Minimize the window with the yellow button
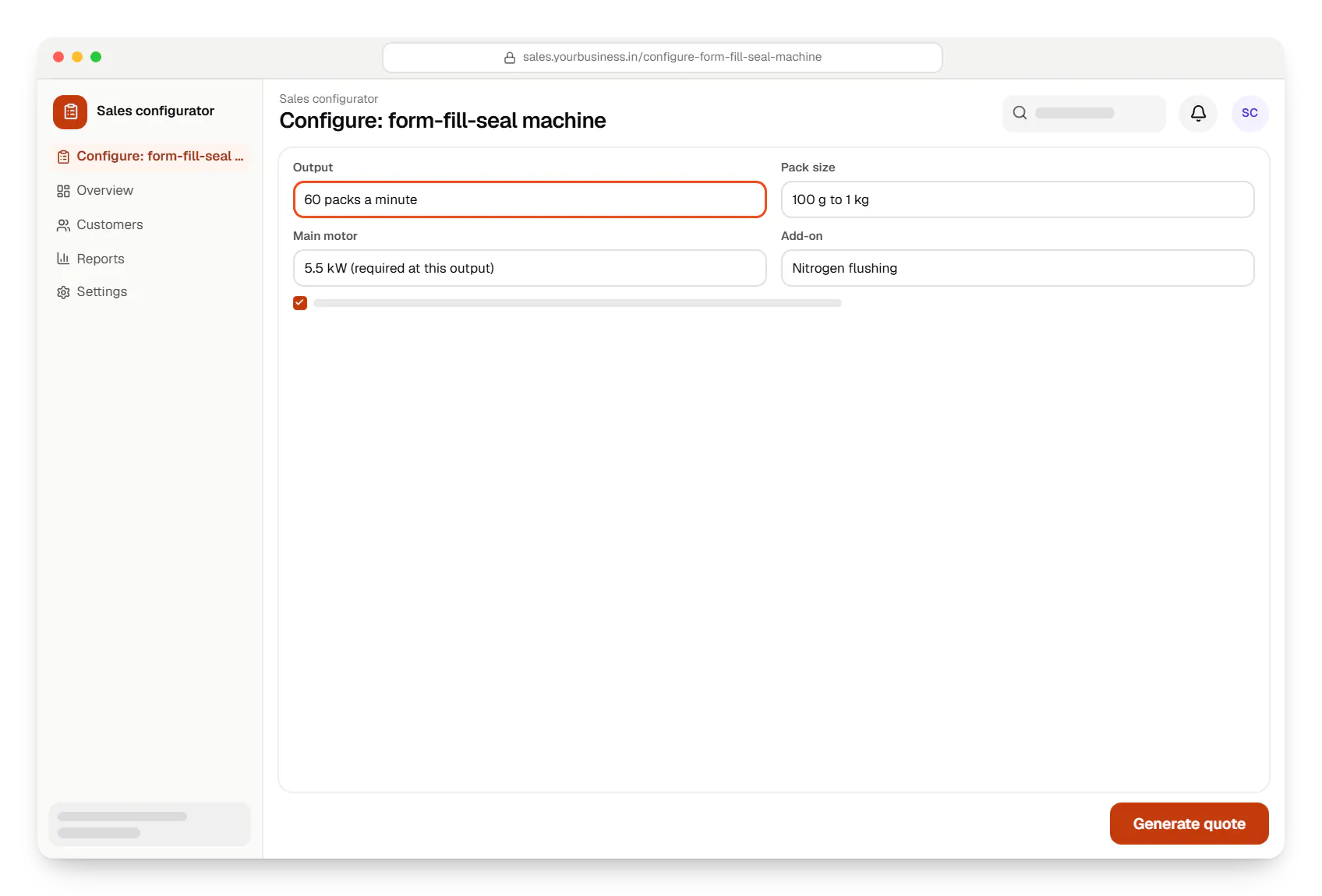 (77, 57)
